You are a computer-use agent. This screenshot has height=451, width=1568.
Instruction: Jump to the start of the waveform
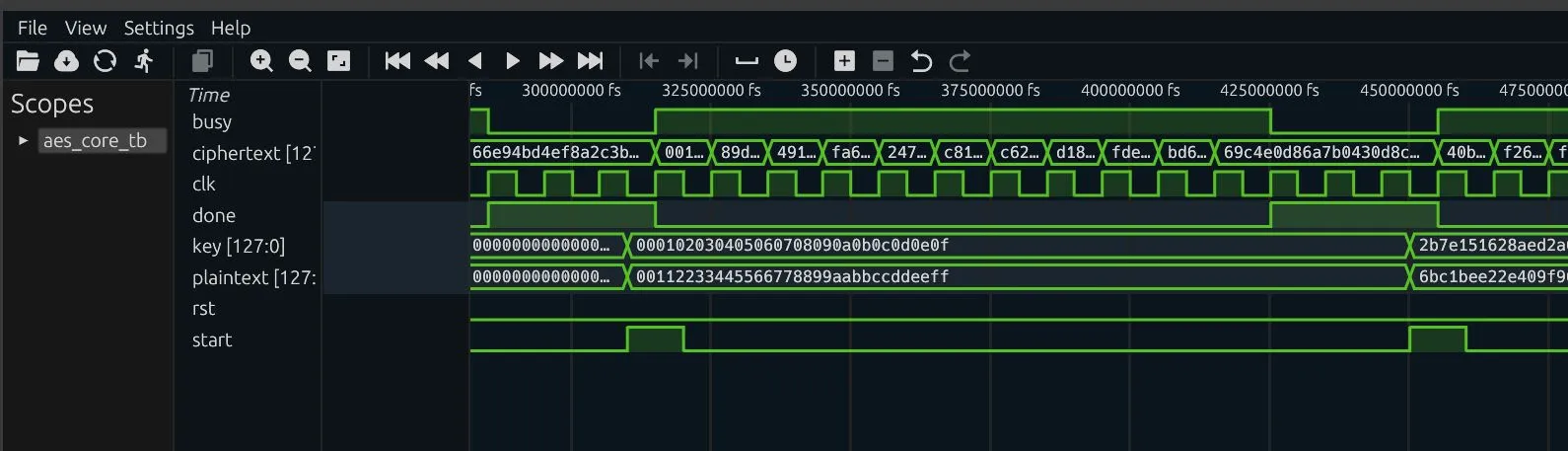[397, 61]
